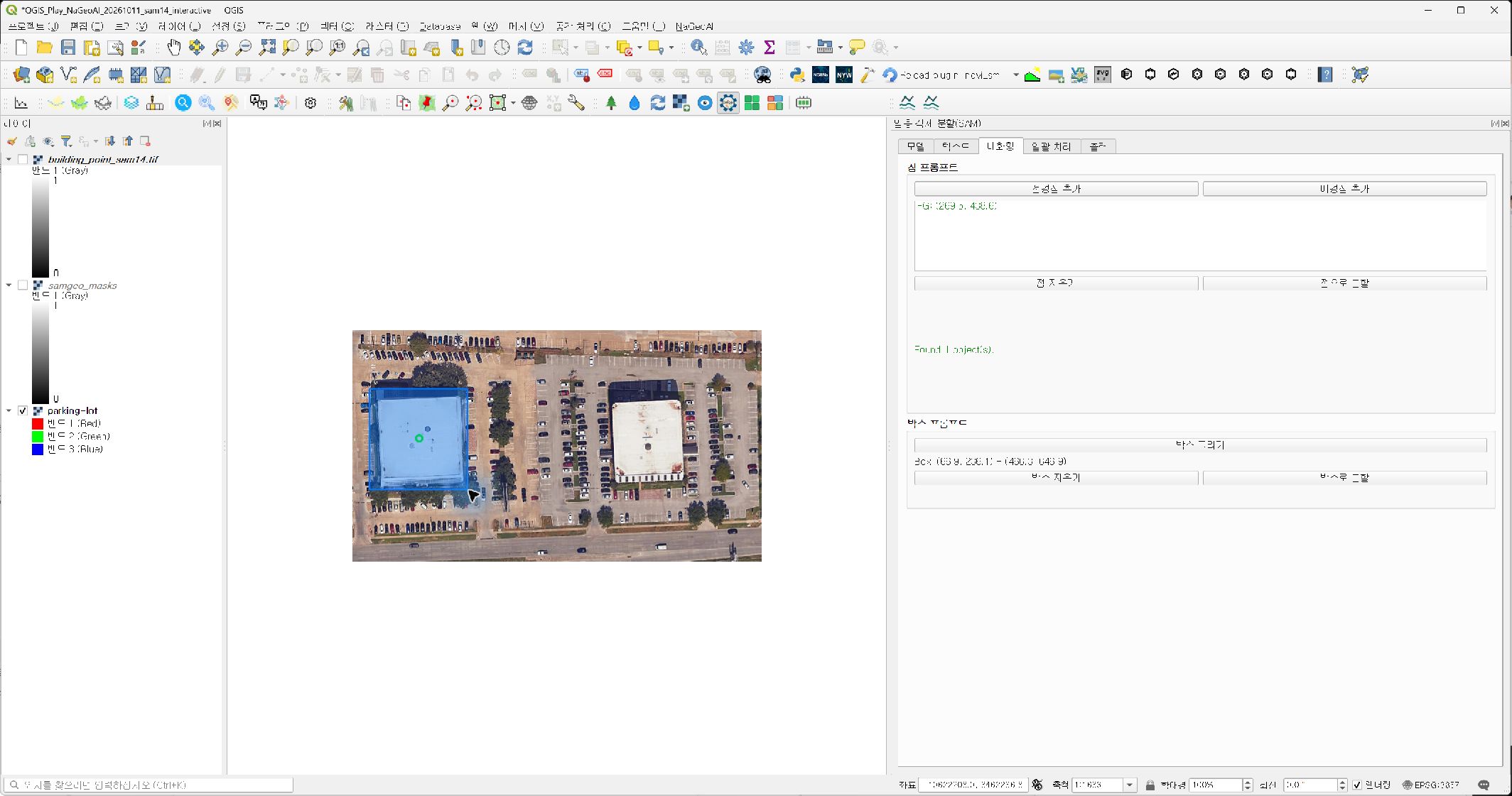
Task: Open the Plugin Reloader dropdown arrow
Action: point(1015,75)
